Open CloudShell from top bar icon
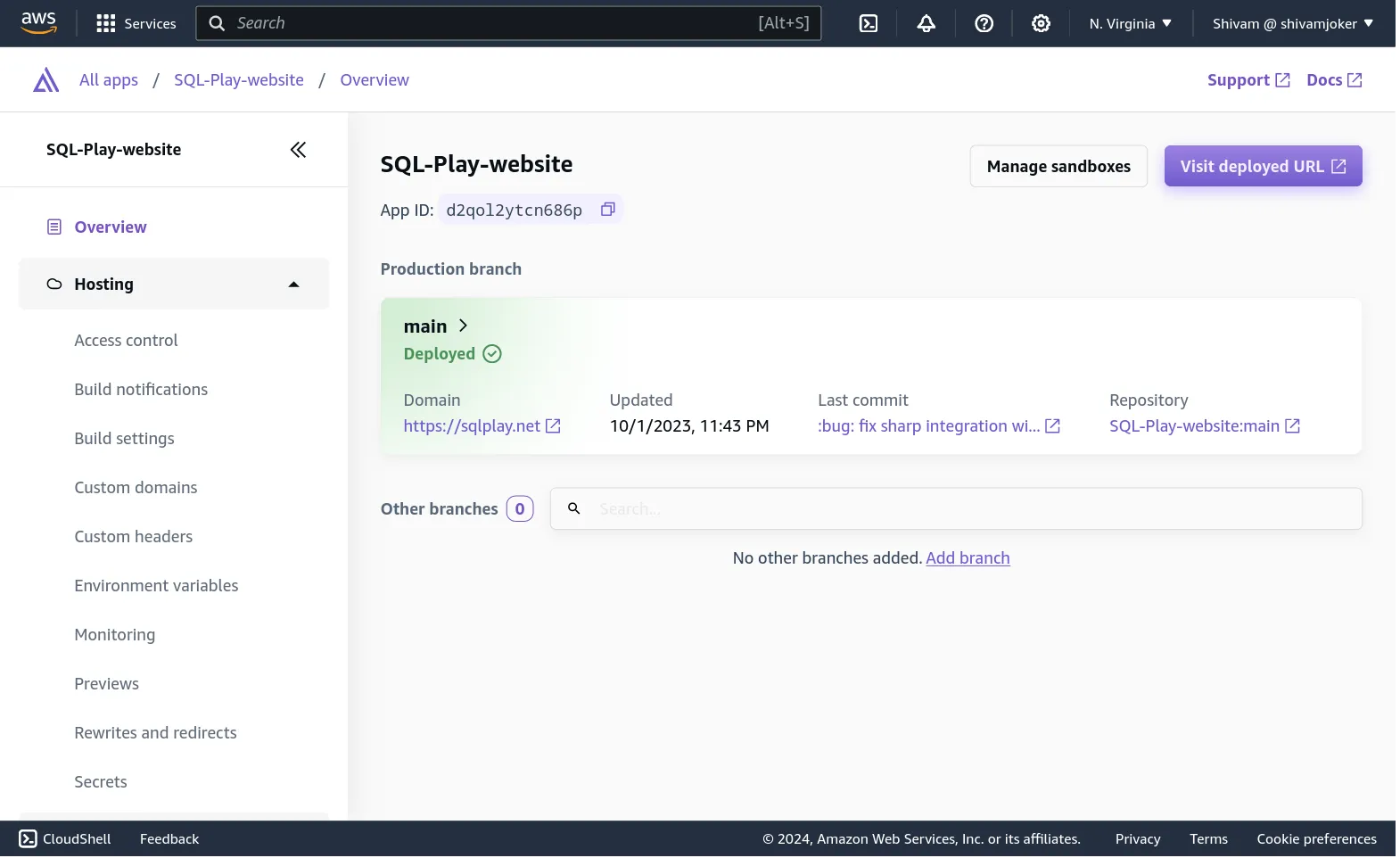Image resolution: width=1400 pixels, height=858 pixels. (x=868, y=23)
